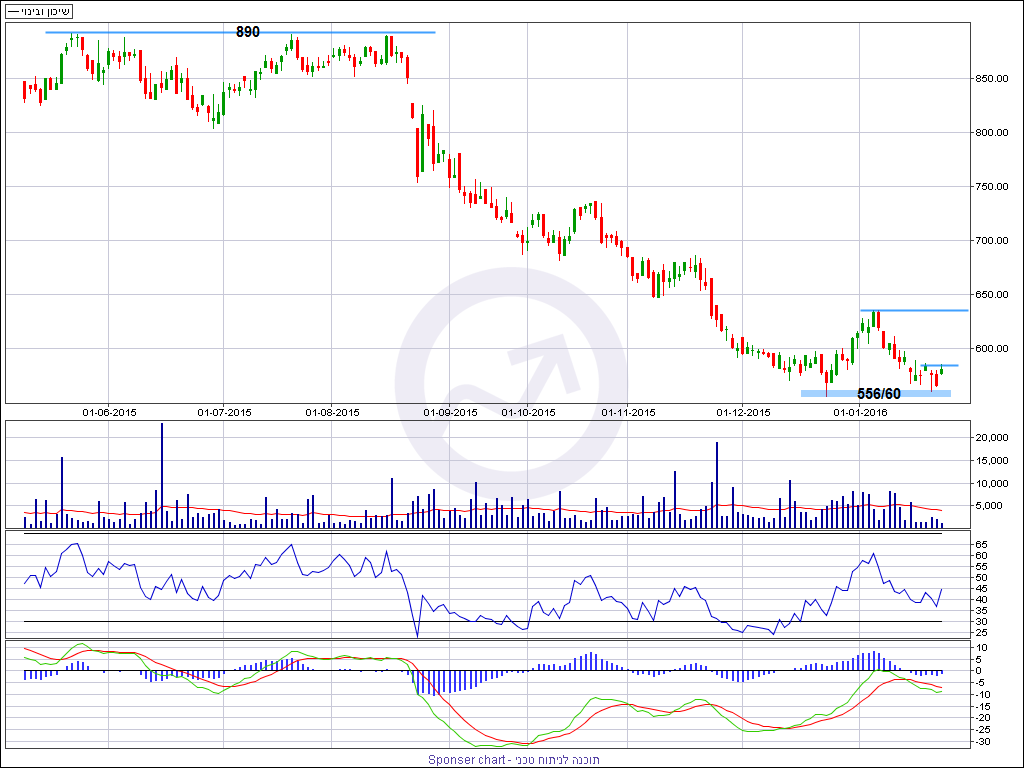The image size is (1024, 768).
Task: Select the 01-06-2015 date marker
Action: tap(109, 412)
